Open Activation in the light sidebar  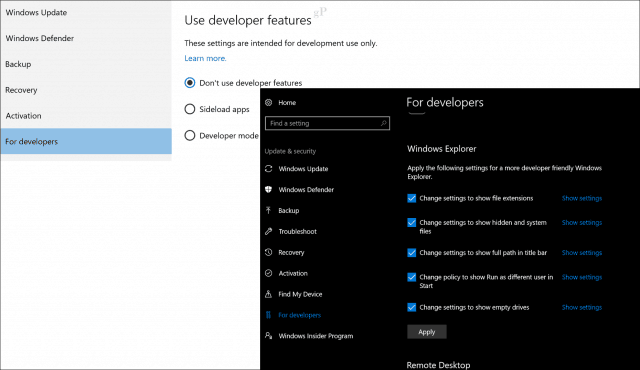(86, 116)
